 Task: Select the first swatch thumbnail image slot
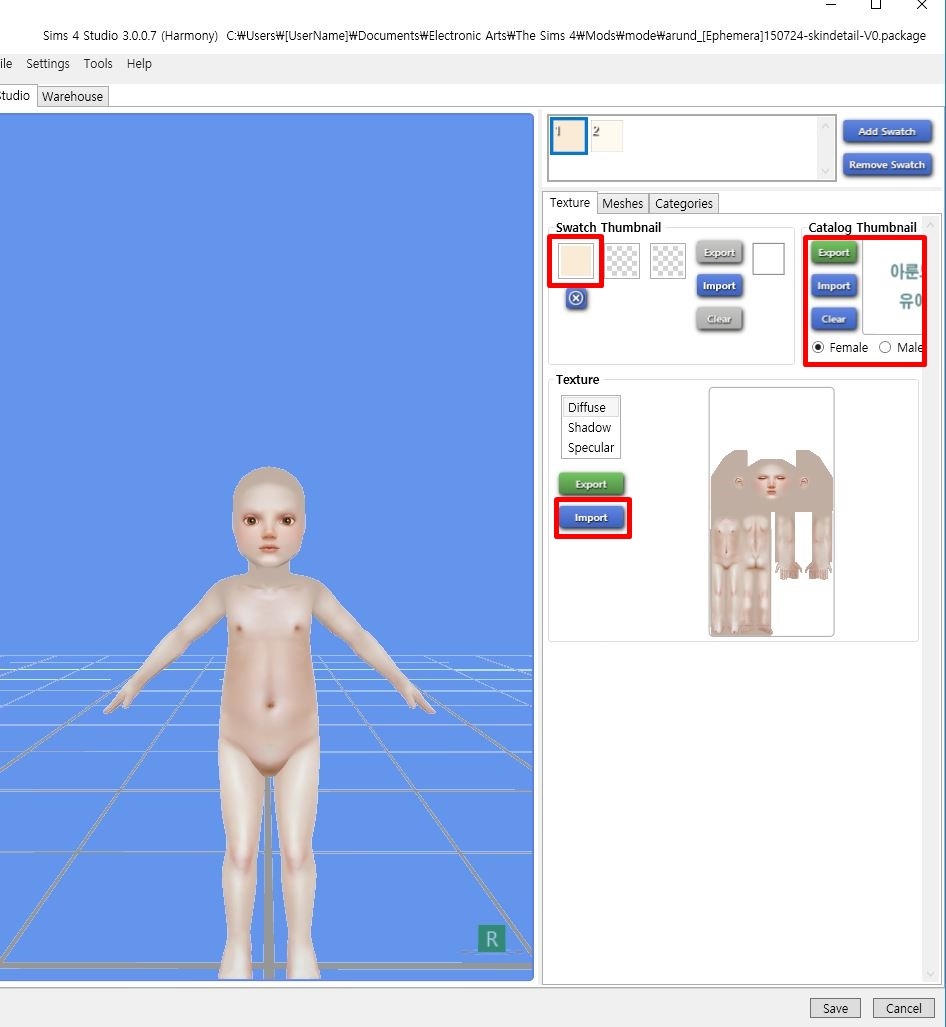coord(576,261)
